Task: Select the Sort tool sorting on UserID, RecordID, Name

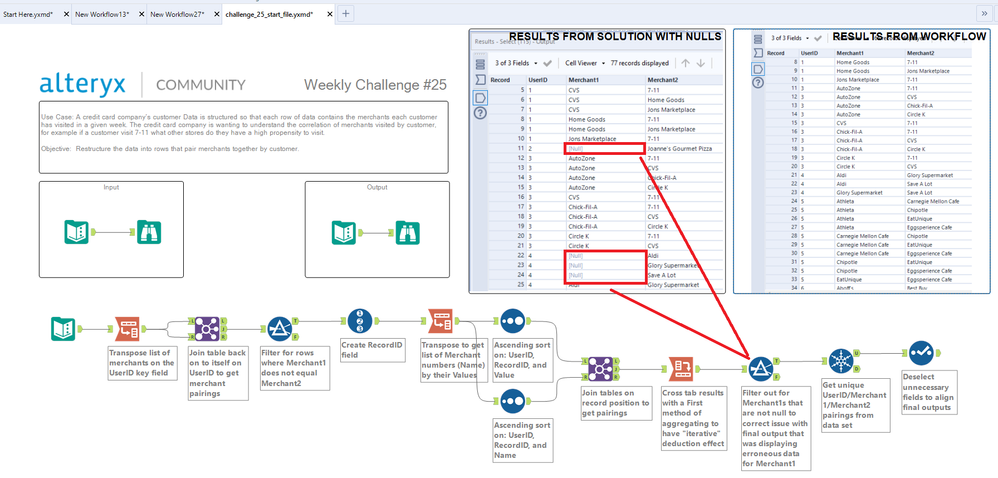Action: tap(512, 401)
